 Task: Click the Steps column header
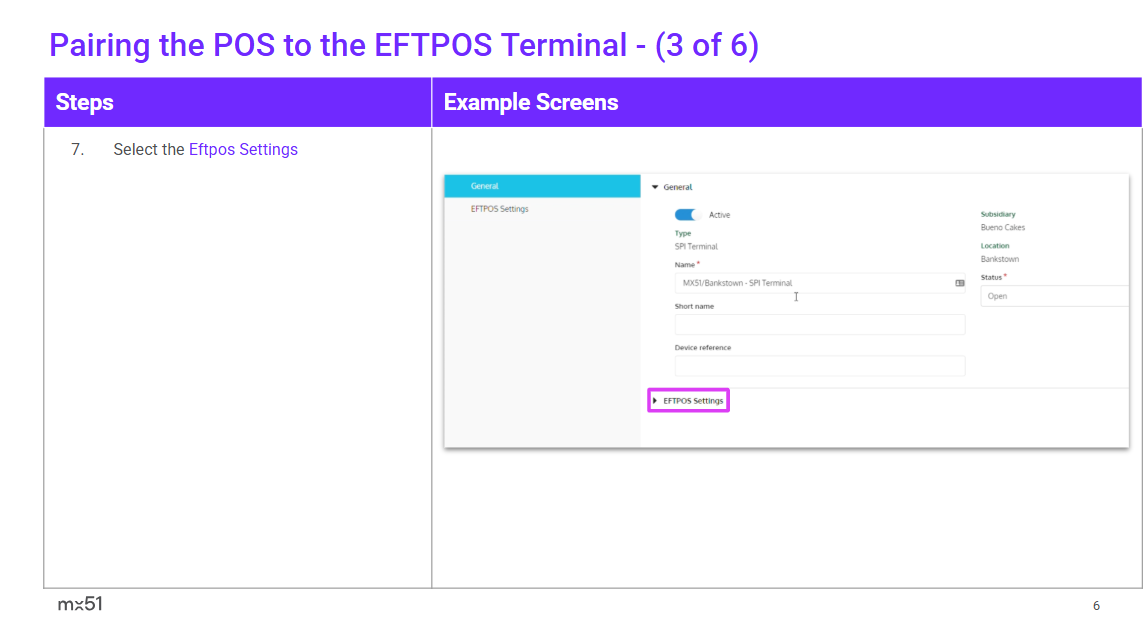85,103
